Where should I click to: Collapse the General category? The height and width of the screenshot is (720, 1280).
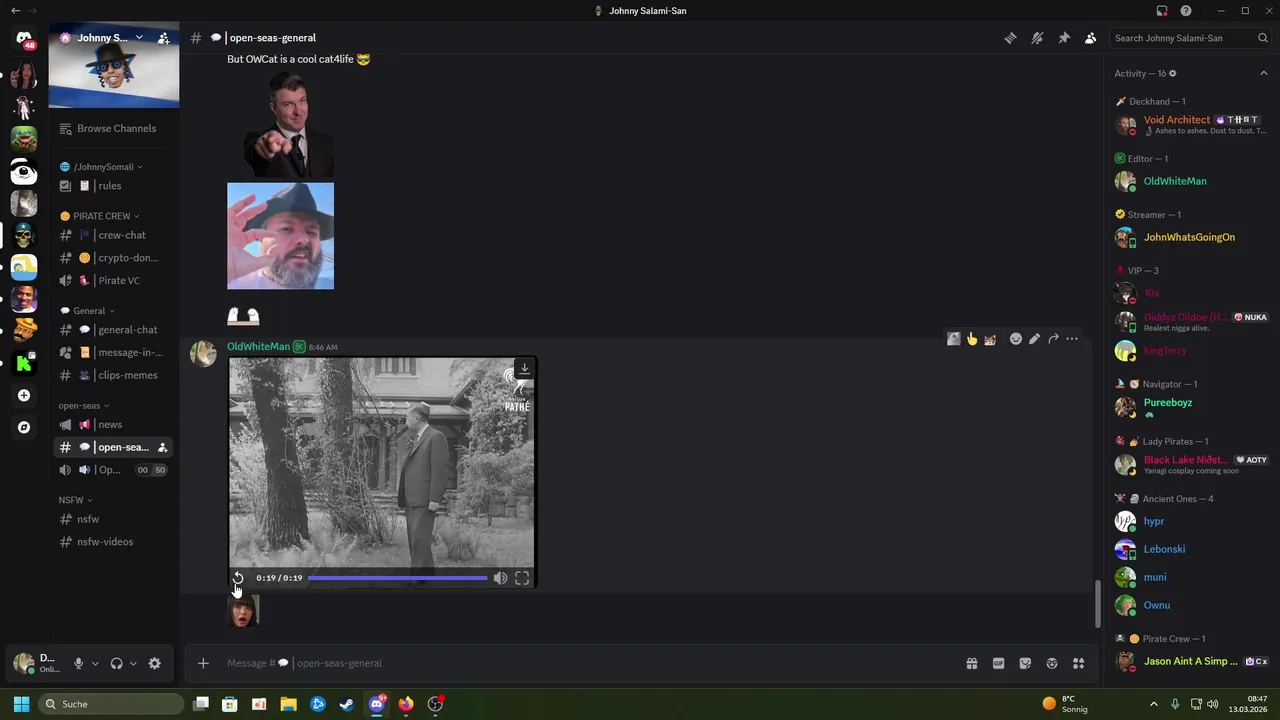coord(87,311)
